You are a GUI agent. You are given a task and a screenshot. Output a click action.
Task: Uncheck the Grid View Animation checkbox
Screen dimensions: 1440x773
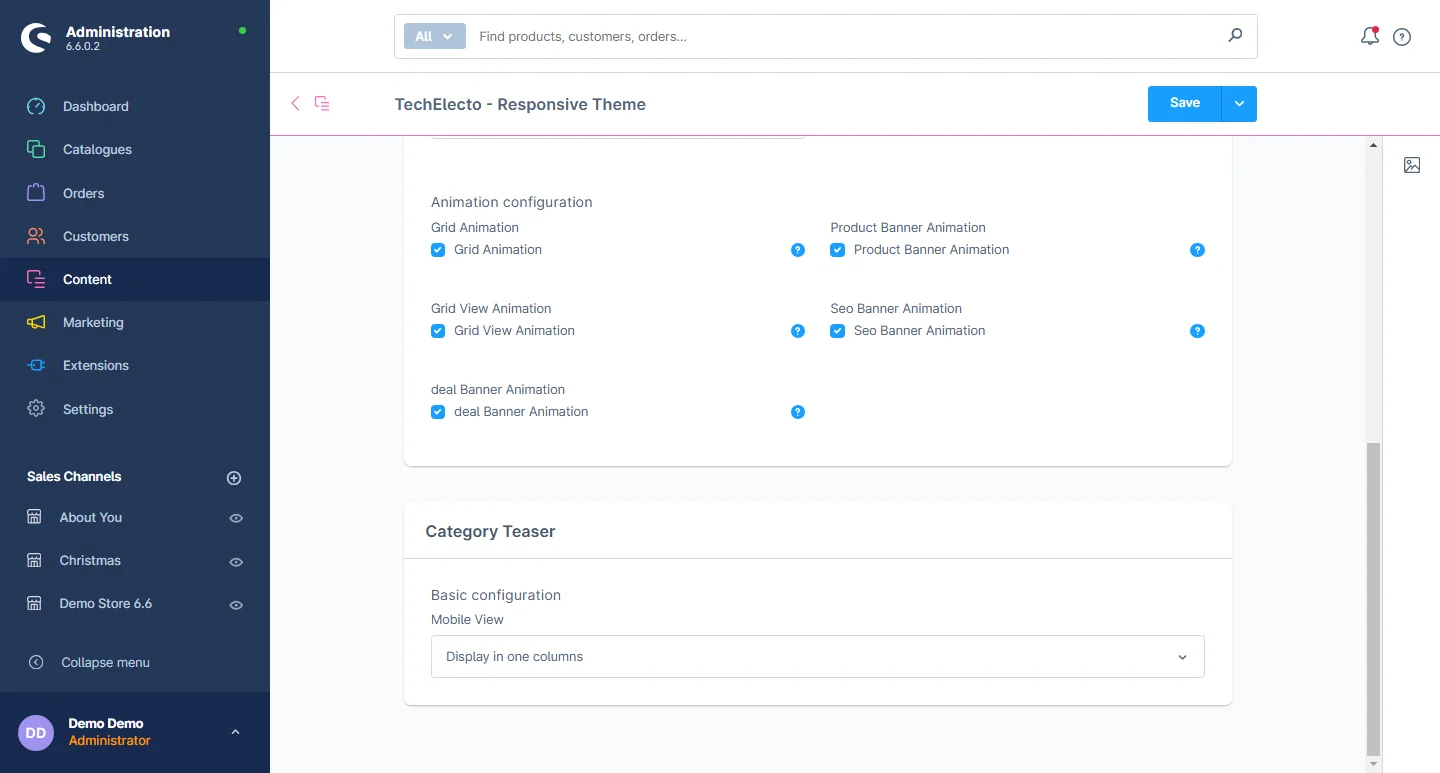click(x=438, y=331)
